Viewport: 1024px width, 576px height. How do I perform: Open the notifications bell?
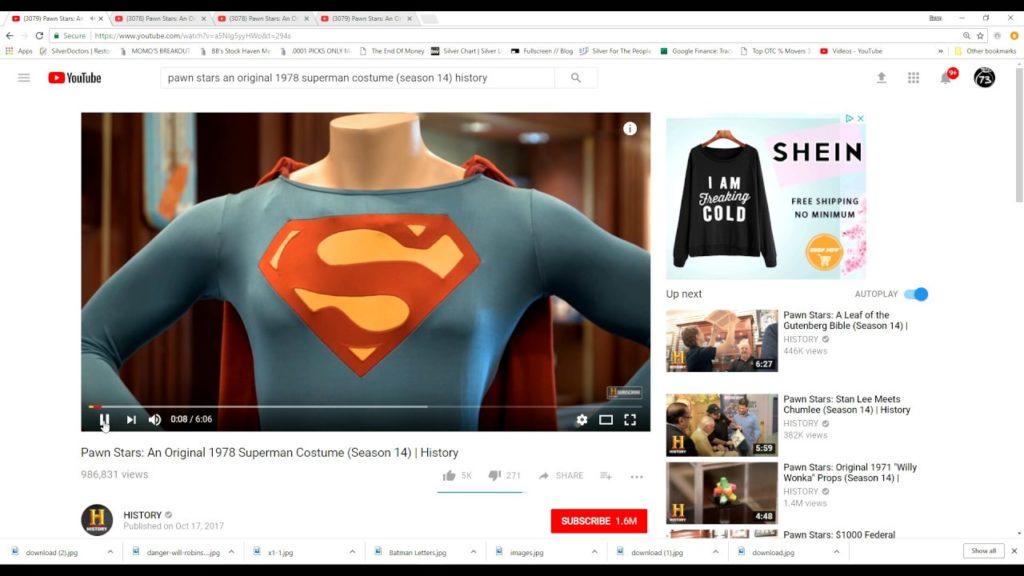point(946,78)
